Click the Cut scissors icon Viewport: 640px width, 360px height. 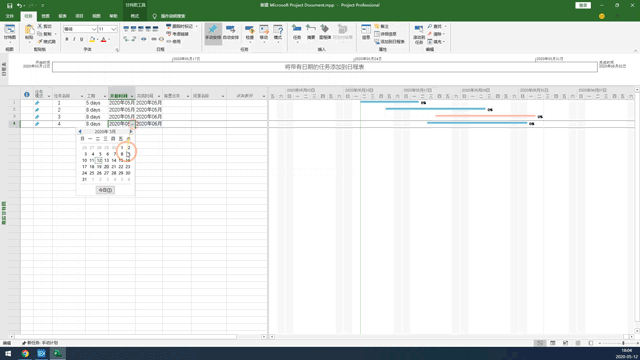pyautogui.click(x=40, y=26)
